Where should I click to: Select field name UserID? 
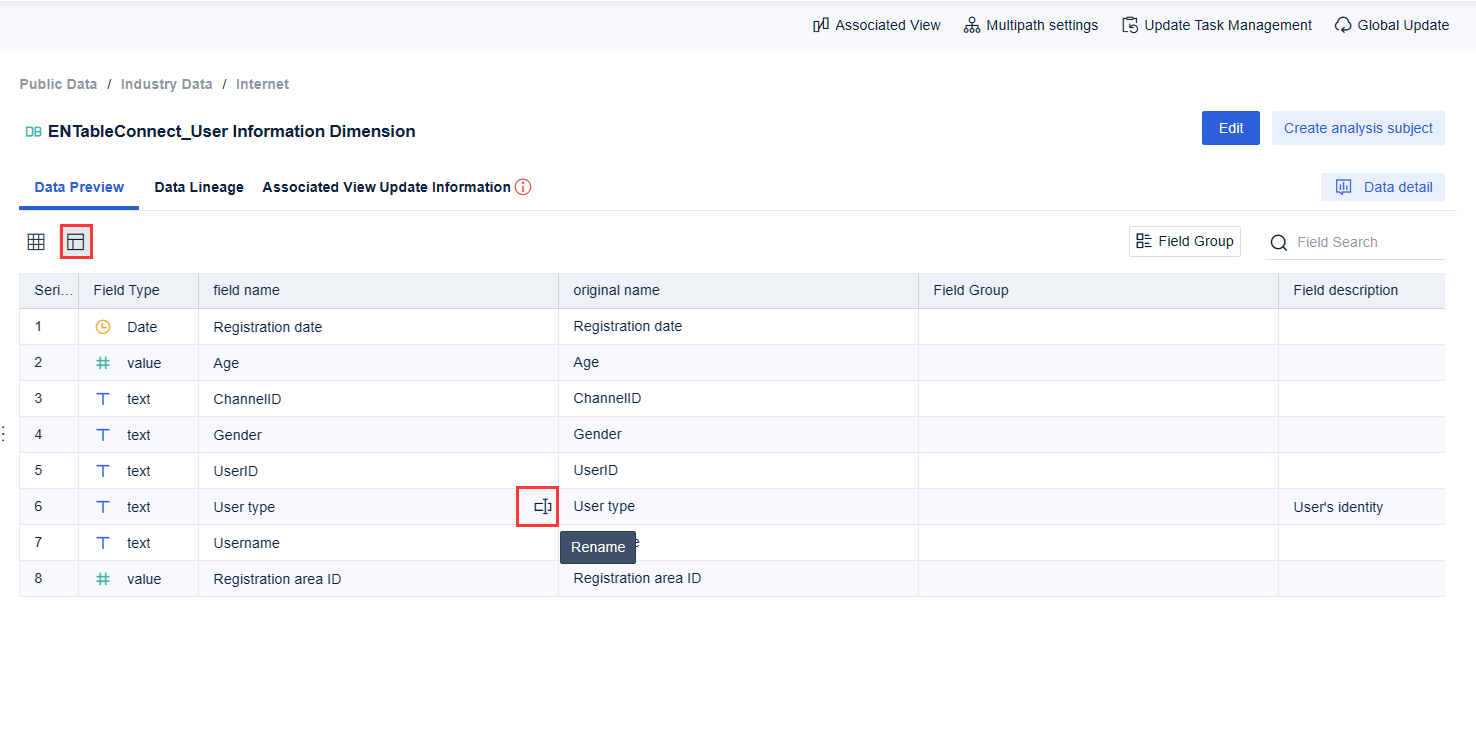pyautogui.click(x=235, y=471)
